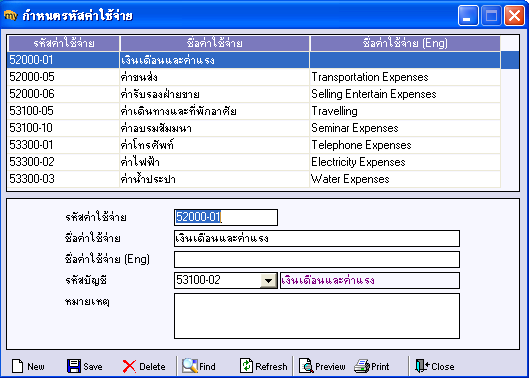Image resolution: width=529 pixels, height=378 pixels.
Task: Select the expense code input field 52000-01
Action: 226,217
